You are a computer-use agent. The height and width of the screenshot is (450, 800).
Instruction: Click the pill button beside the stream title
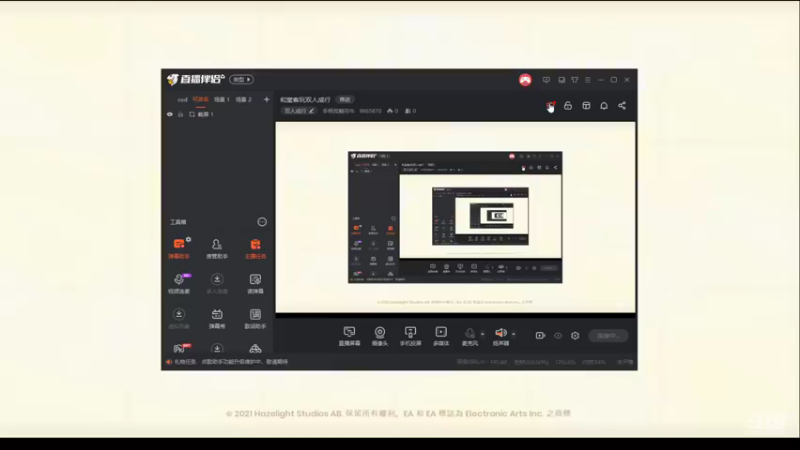point(345,99)
